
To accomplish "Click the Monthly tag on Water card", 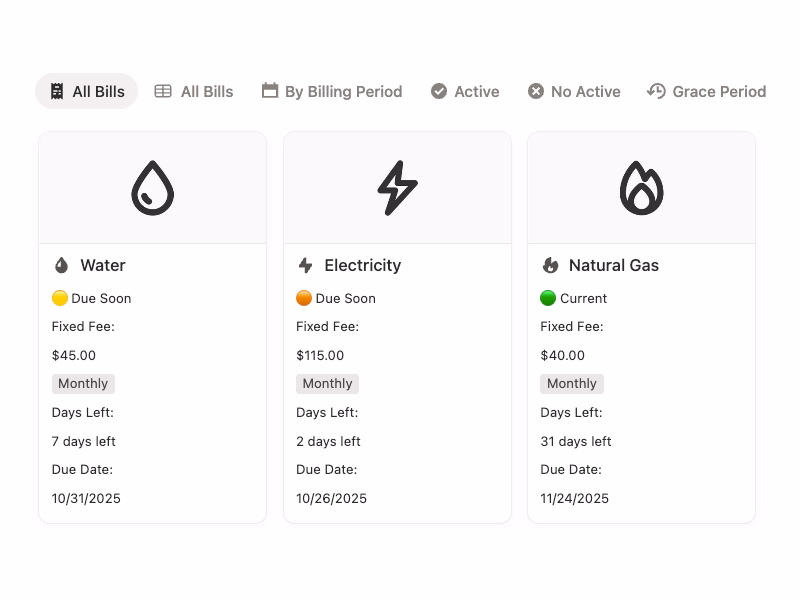I will [83, 384].
